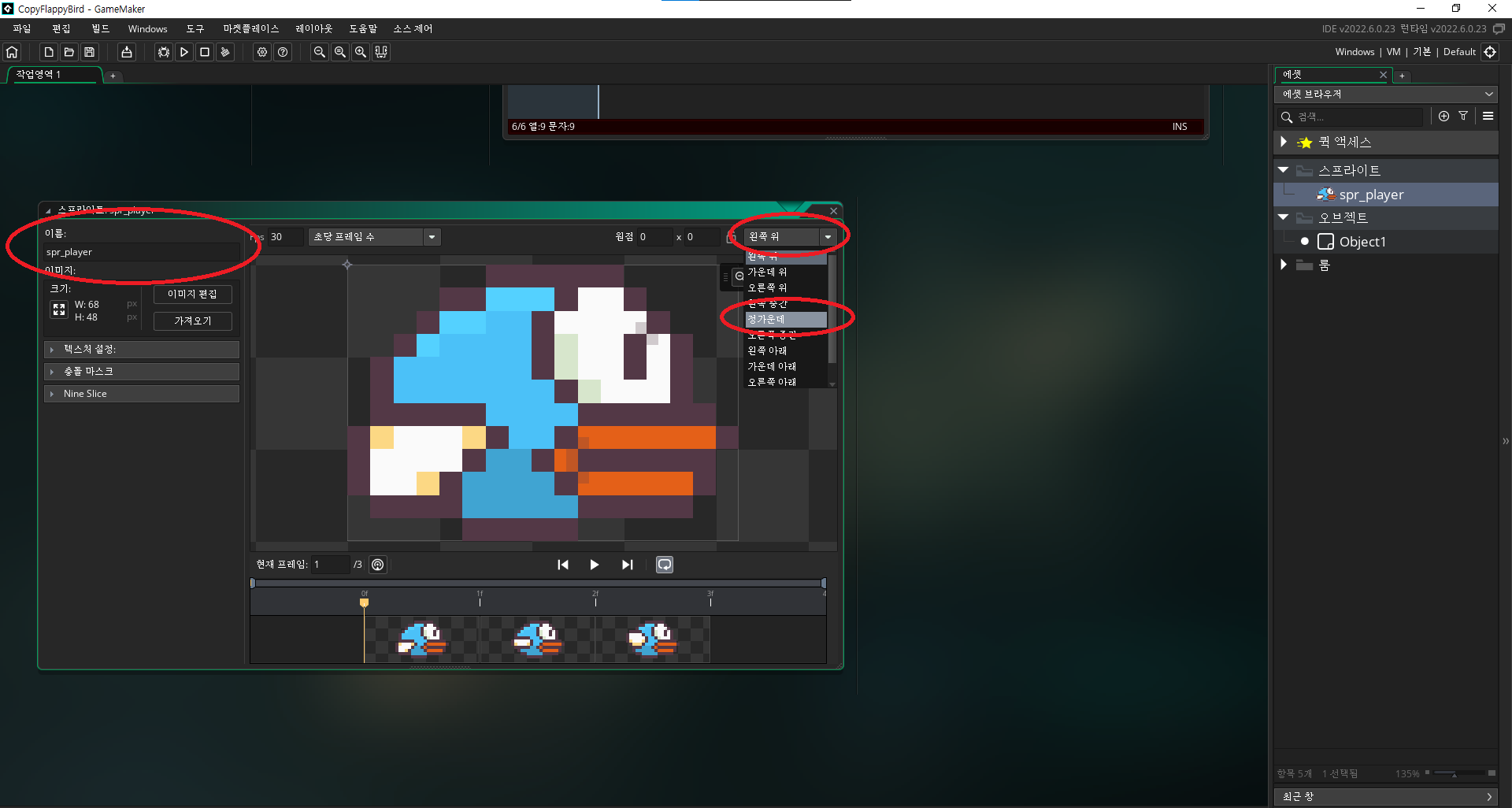
Task: Expand the 퀵 액세스 group
Action: coord(1284,142)
